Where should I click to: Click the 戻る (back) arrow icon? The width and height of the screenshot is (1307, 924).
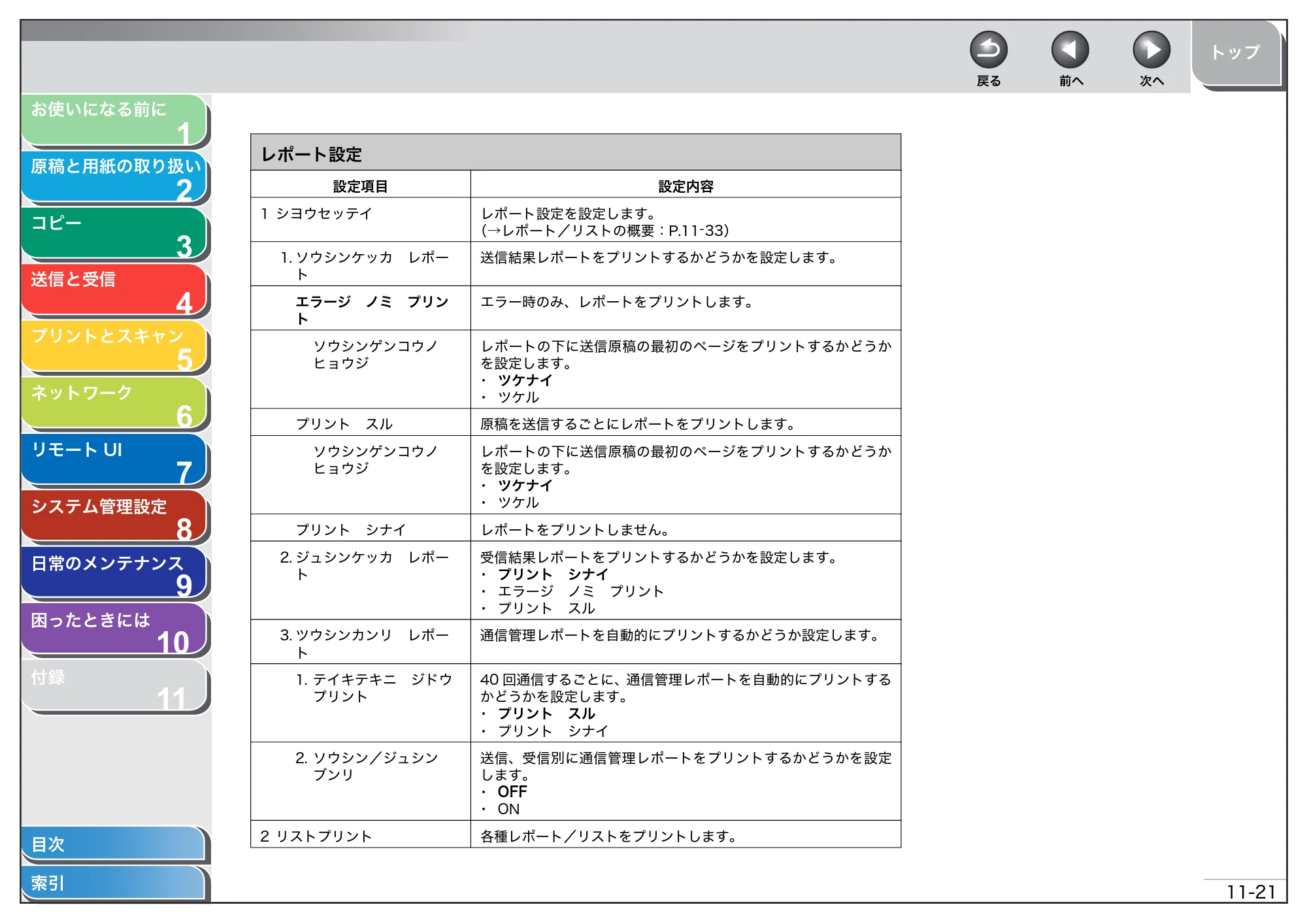[x=988, y=50]
